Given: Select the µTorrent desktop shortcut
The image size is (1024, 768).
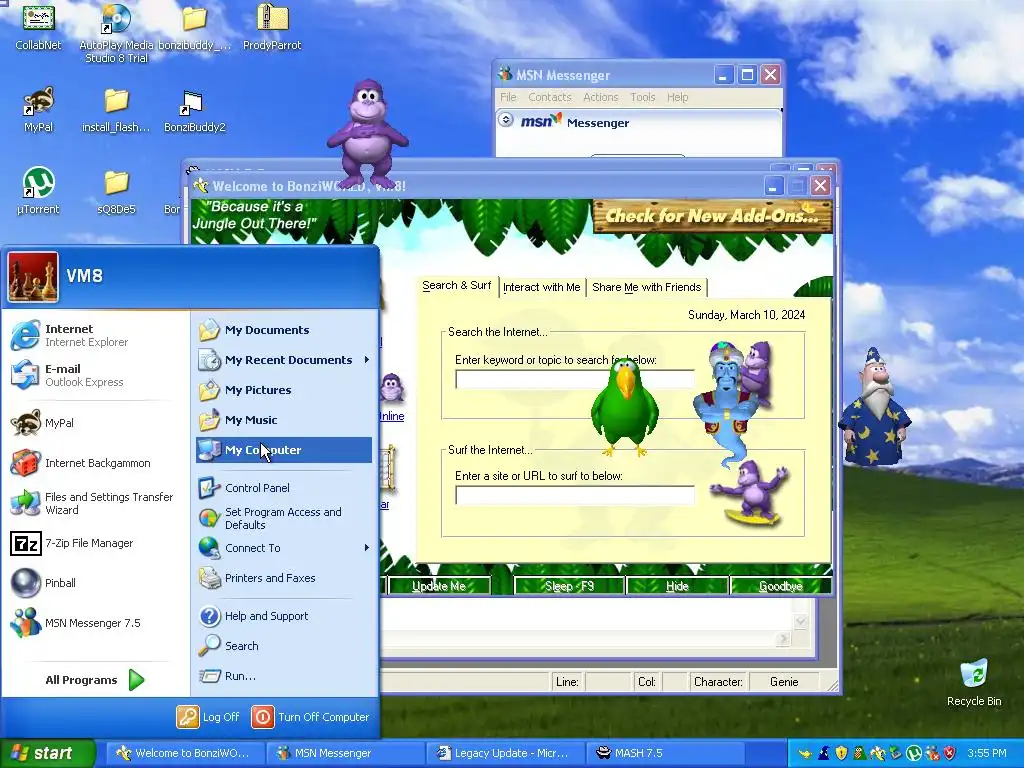Looking at the screenshot, I should point(38,191).
